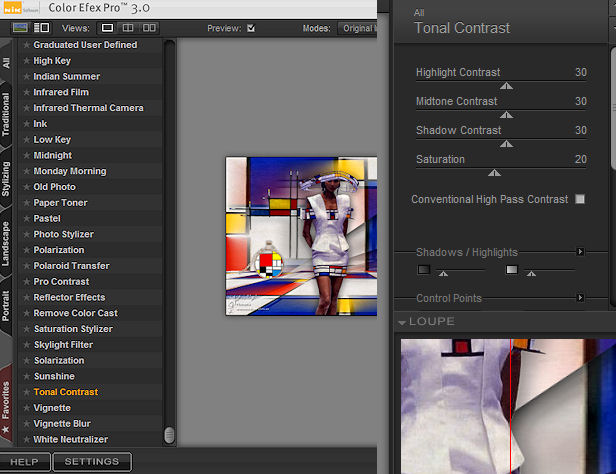Collapse the LOUPE panel
Image resolution: width=616 pixels, height=474 pixels.
(x=403, y=322)
